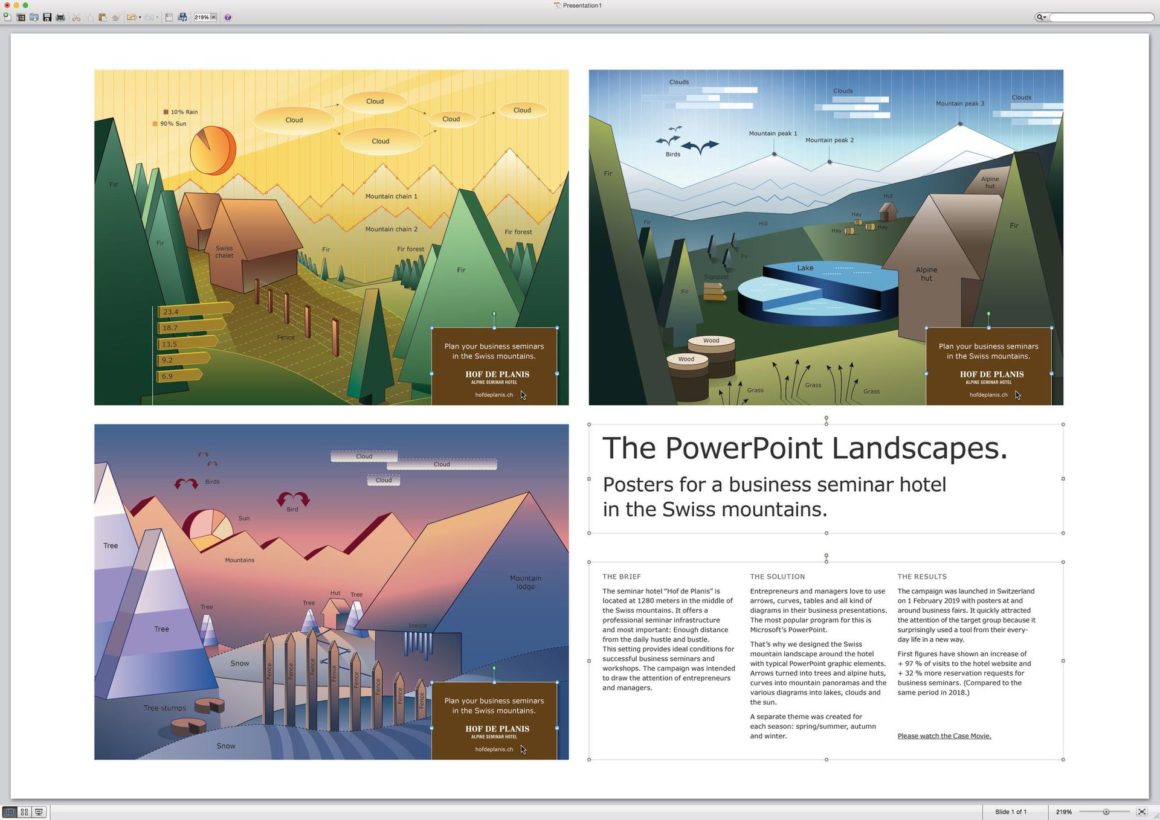Click the 'Mountain lodge' label
Viewport: 1160px width, 820px height.
pyautogui.click(x=525, y=582)
